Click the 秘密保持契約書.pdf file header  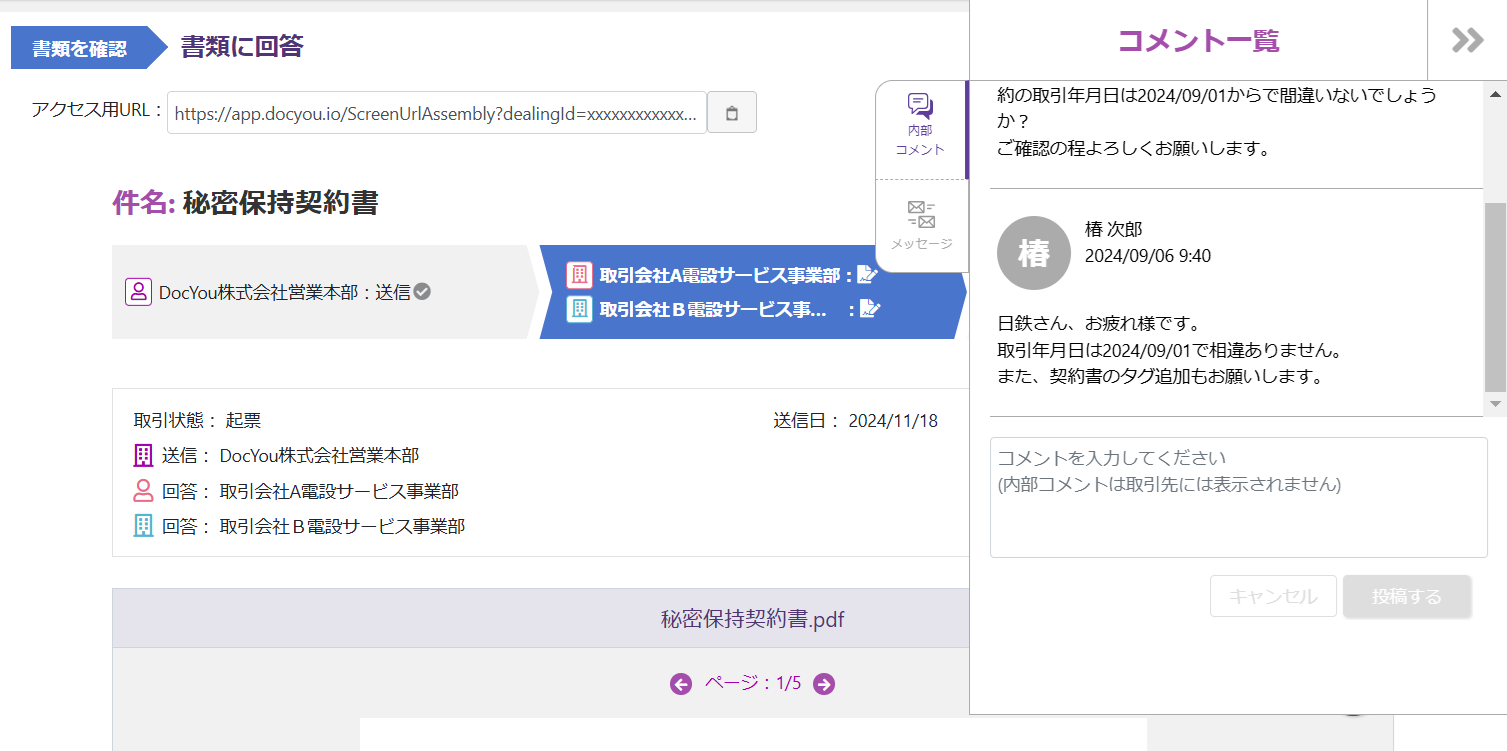(752, 619)
